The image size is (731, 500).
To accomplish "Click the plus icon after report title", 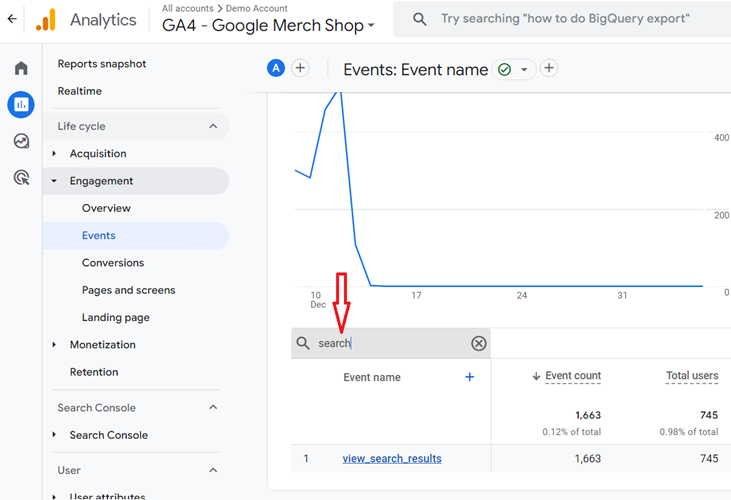I will click(549, 68).
